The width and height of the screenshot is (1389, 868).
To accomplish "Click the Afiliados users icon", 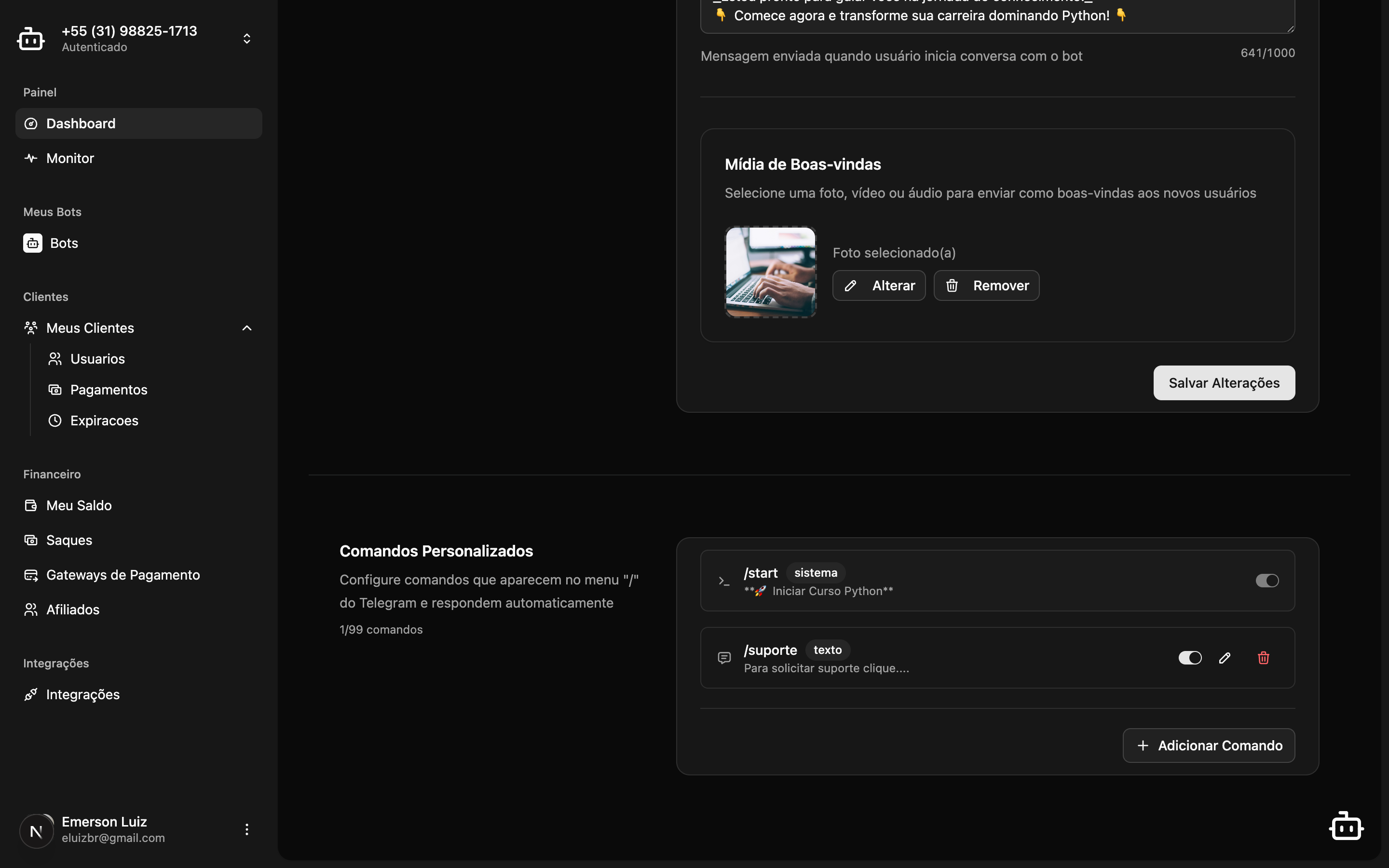I will pos(31,610).
